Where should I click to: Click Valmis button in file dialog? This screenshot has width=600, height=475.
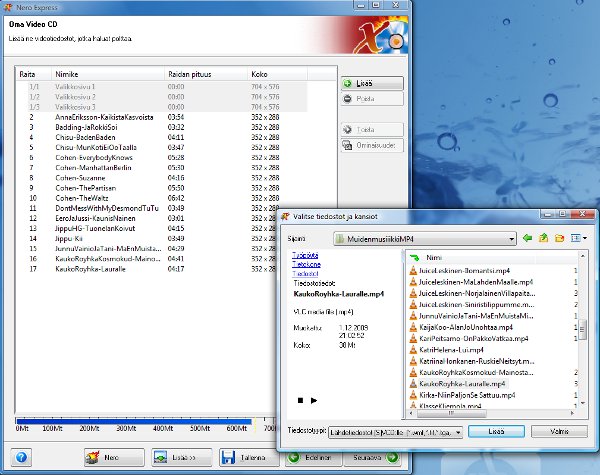coord(559,431)
